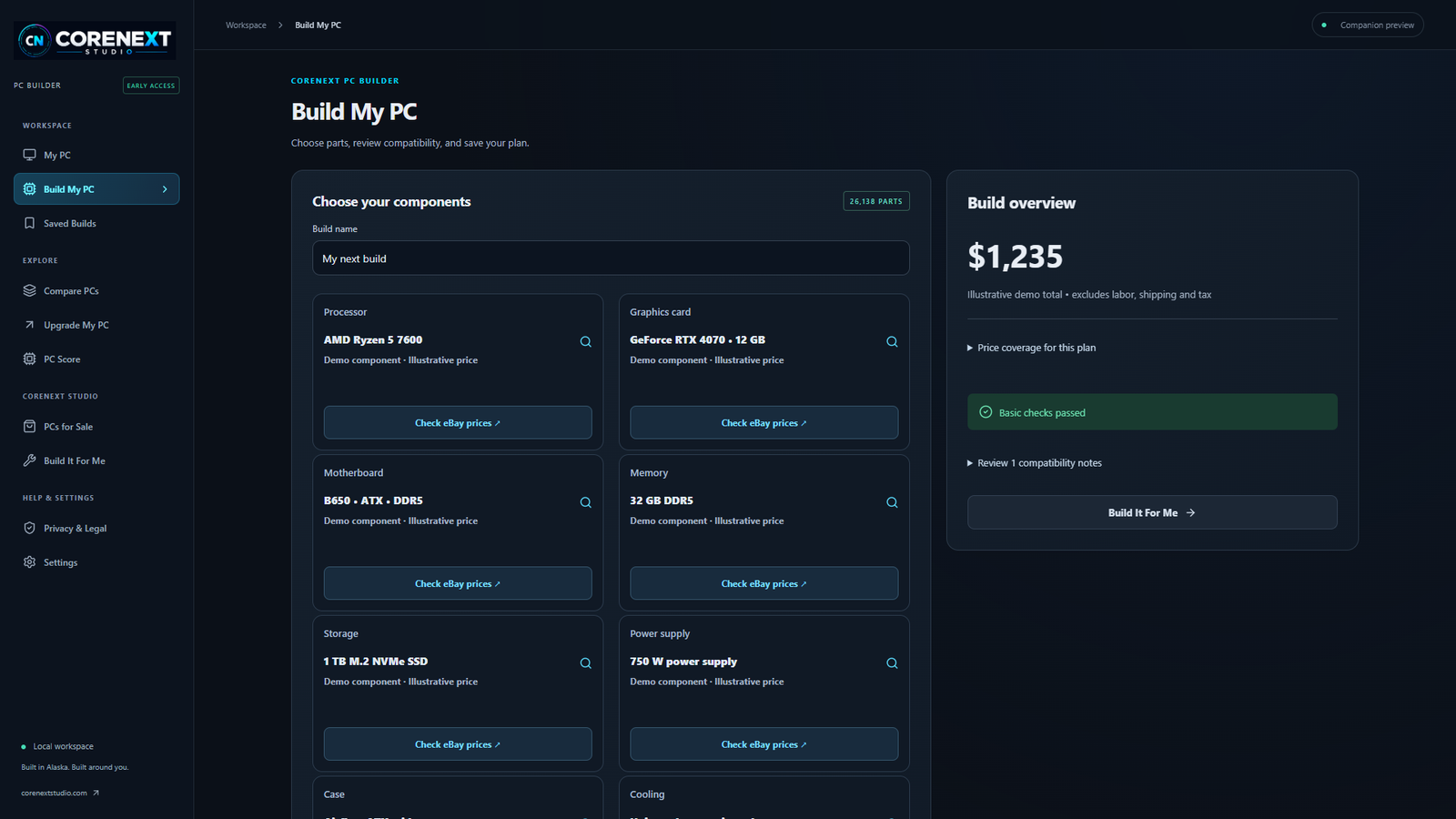Search power supplies with the magnifier icon
The height and width of the screenshot is (819, 1456).
892,663
